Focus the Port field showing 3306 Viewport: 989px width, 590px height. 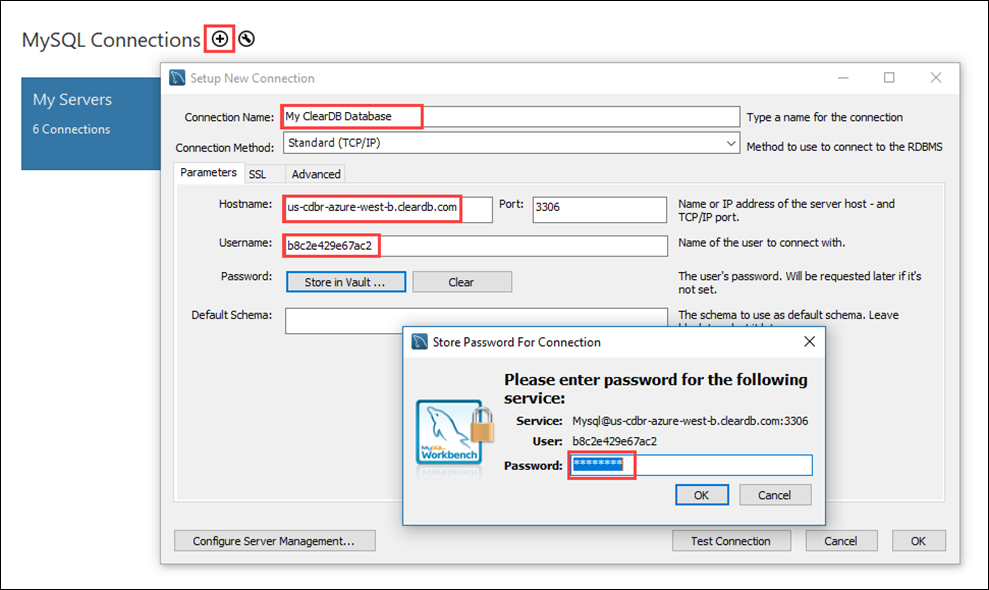[599, 209]
